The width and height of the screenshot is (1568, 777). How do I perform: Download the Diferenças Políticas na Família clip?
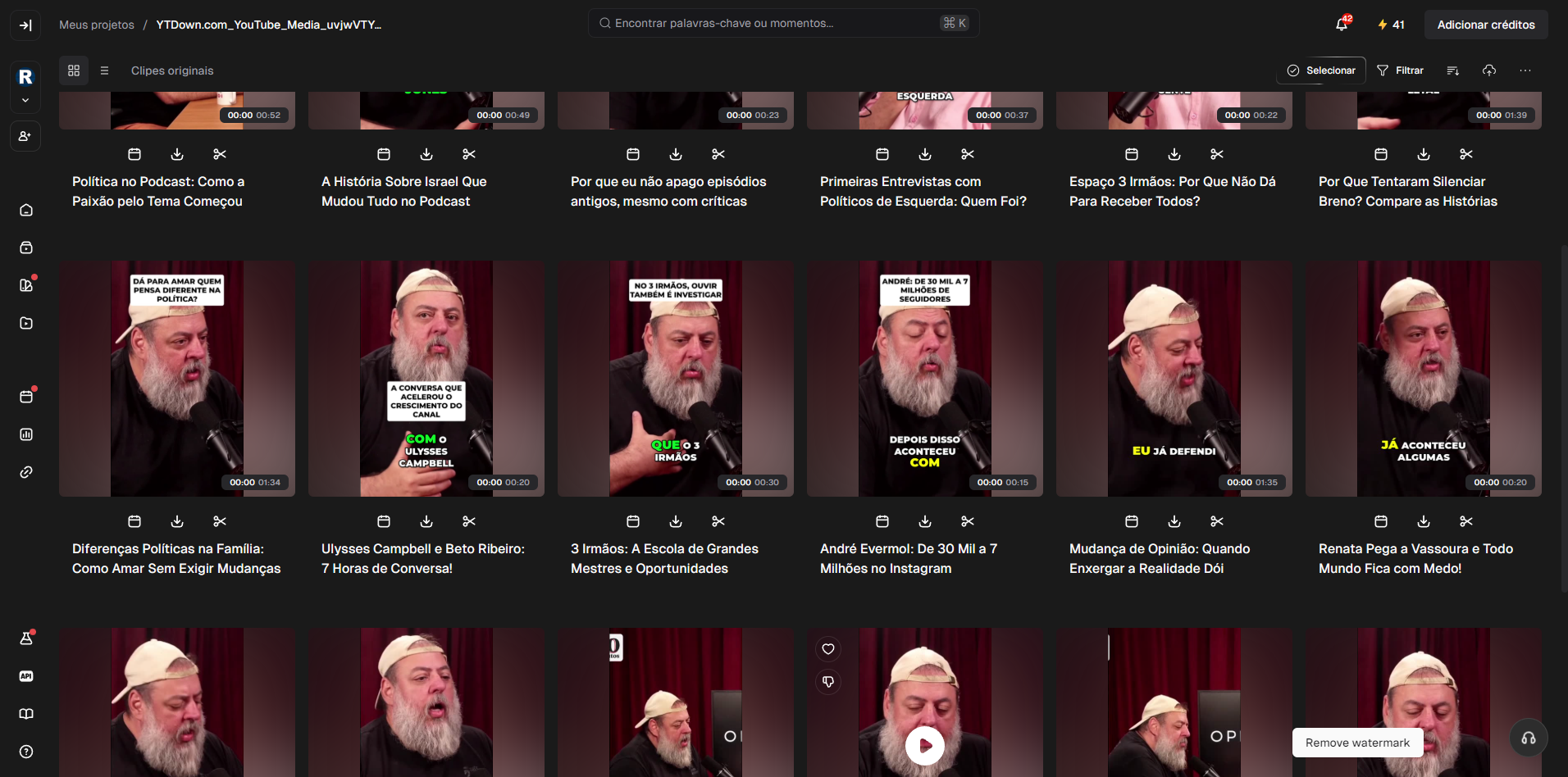pos(177,521)
